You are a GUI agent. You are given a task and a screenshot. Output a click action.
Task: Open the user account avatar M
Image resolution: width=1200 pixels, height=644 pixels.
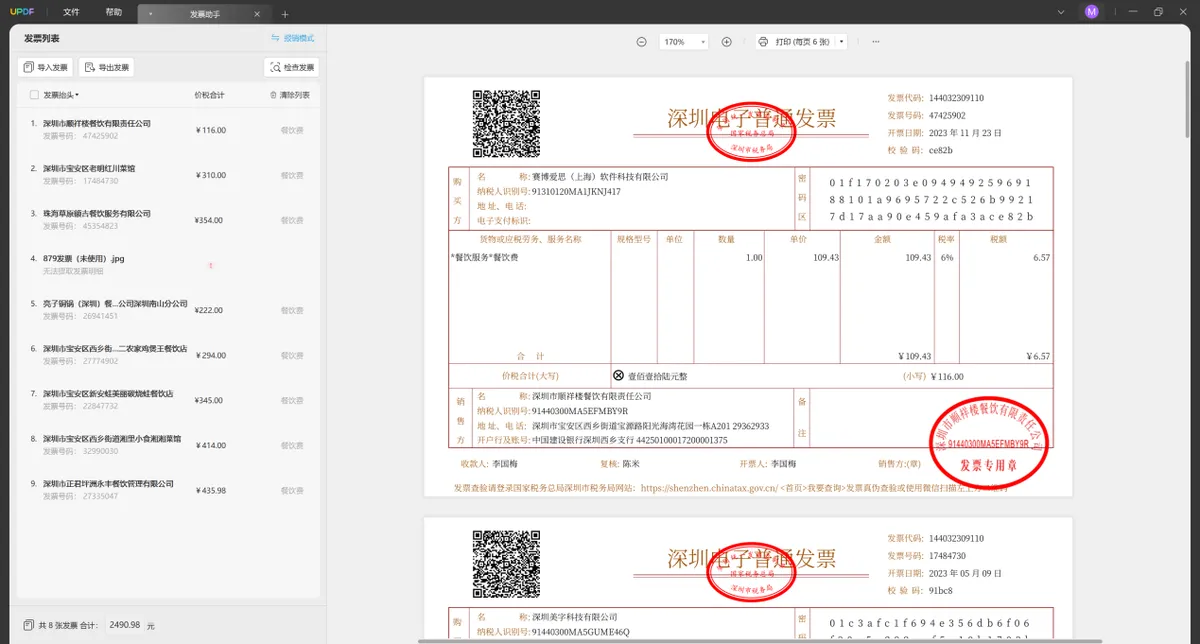click(1091, 12)
